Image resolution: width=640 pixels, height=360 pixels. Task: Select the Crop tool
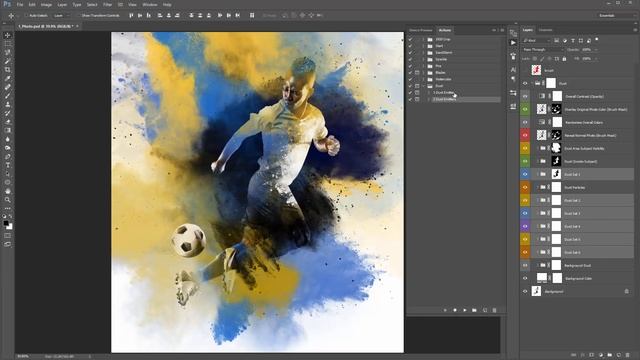[7, 70]
